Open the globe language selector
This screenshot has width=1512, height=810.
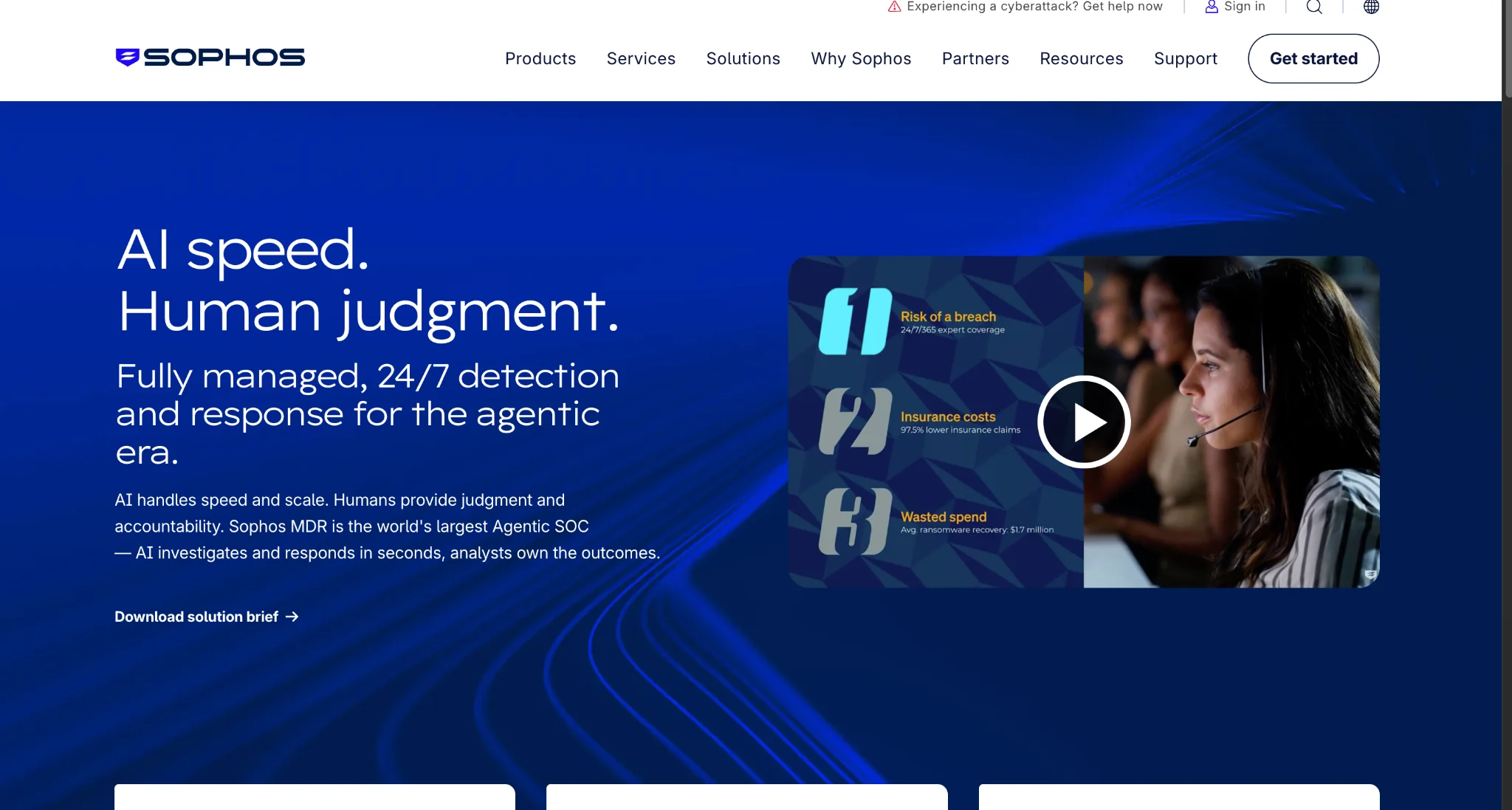point(1371,7)
